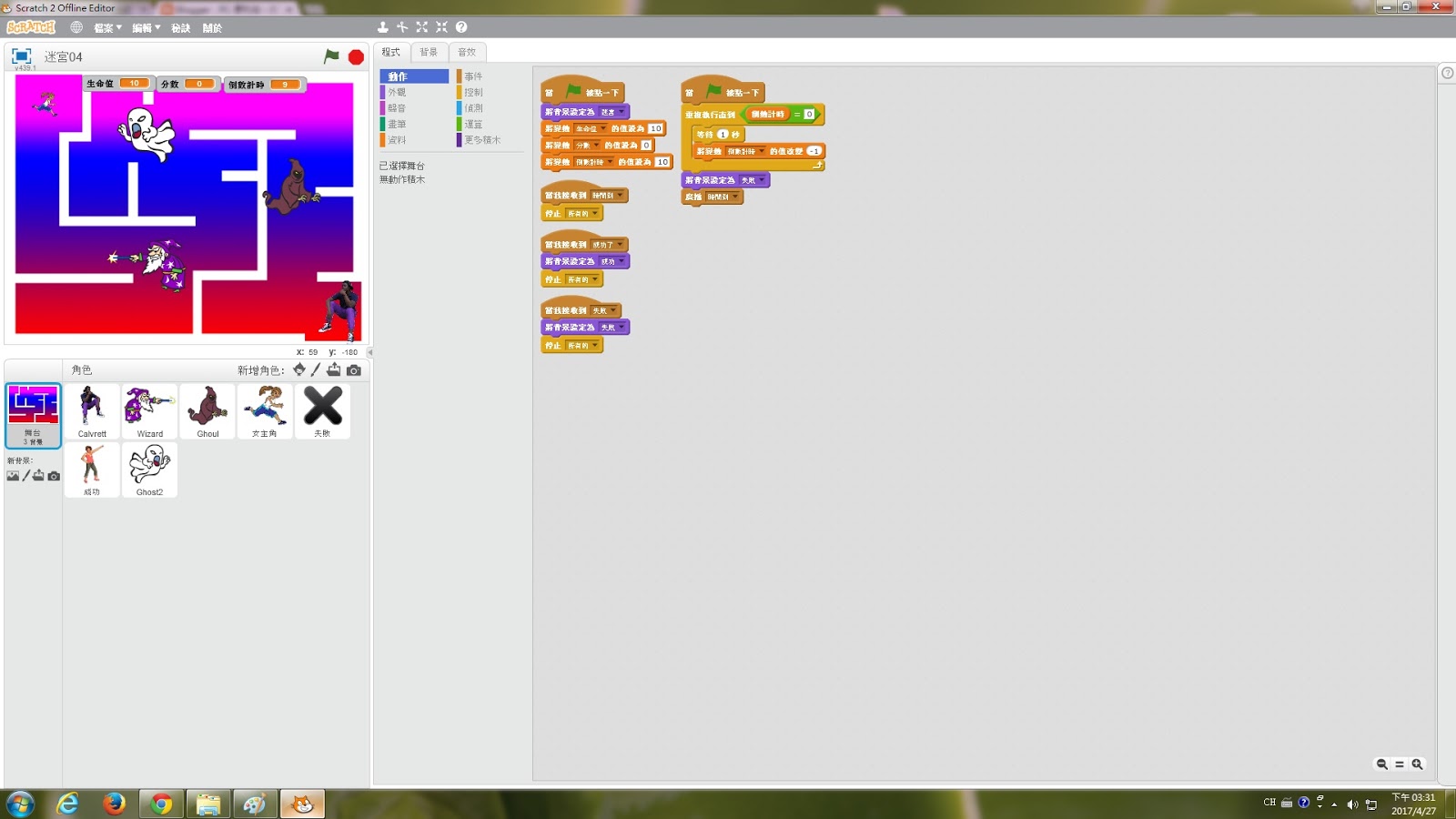Select the Duplicate stamp tool

click(x=382, y=27)
